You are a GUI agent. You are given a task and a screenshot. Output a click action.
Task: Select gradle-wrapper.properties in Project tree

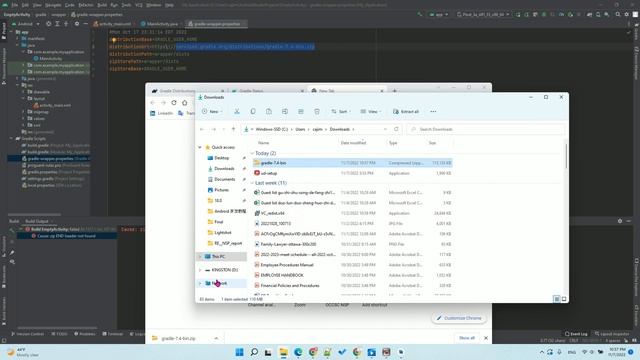tap(51, 158)
